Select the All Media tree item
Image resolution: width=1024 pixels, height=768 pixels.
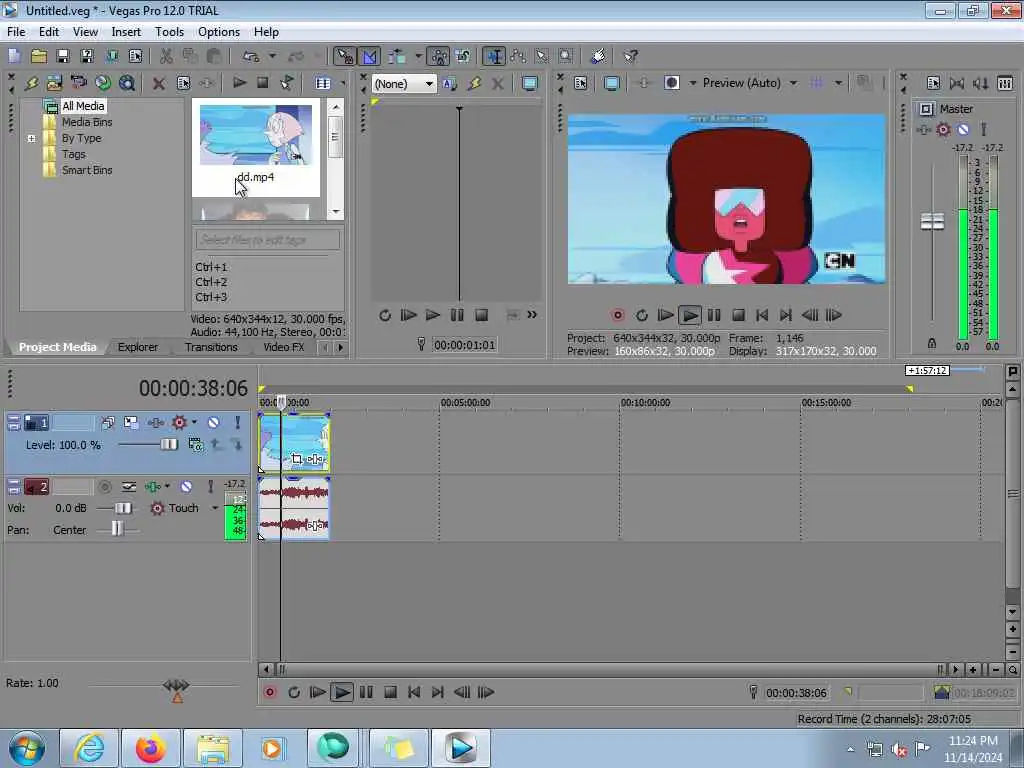[83, 106]
